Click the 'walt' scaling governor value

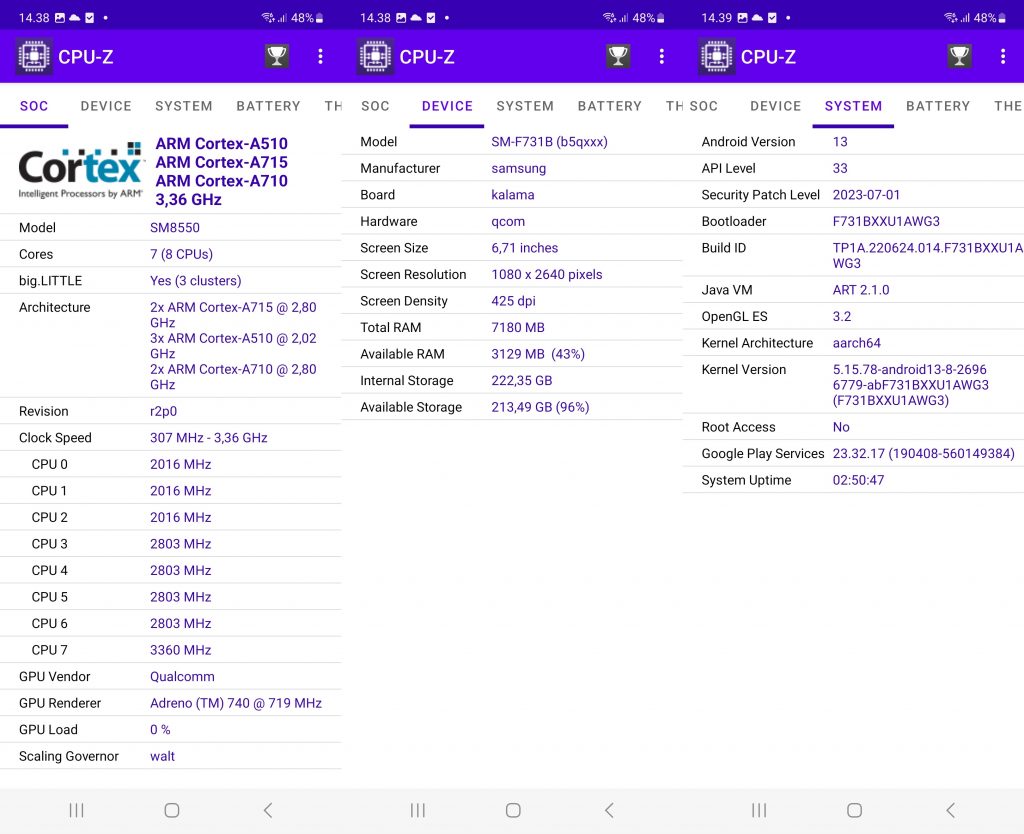tap(163, 756)
